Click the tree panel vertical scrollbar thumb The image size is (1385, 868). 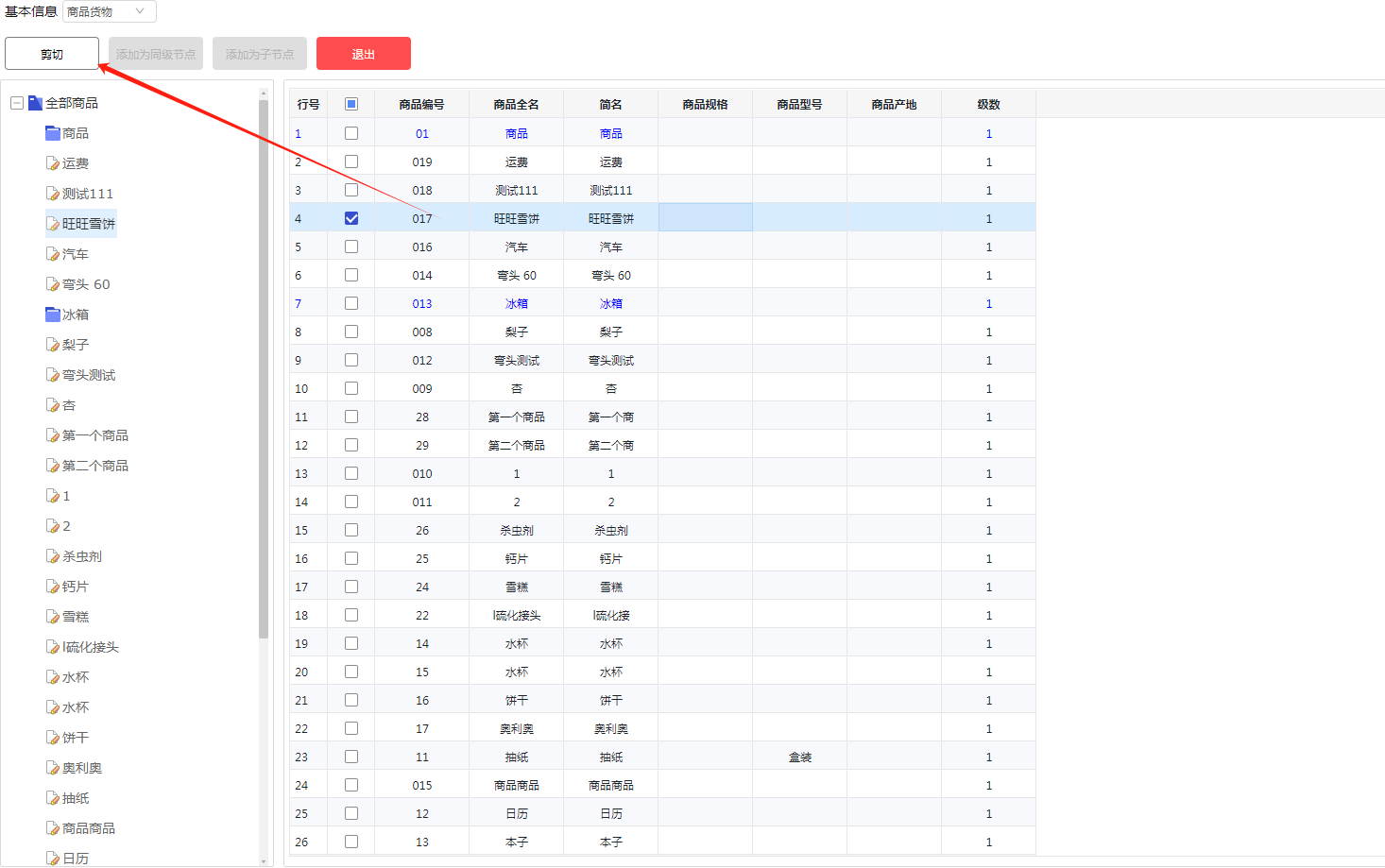coord(264,368)
